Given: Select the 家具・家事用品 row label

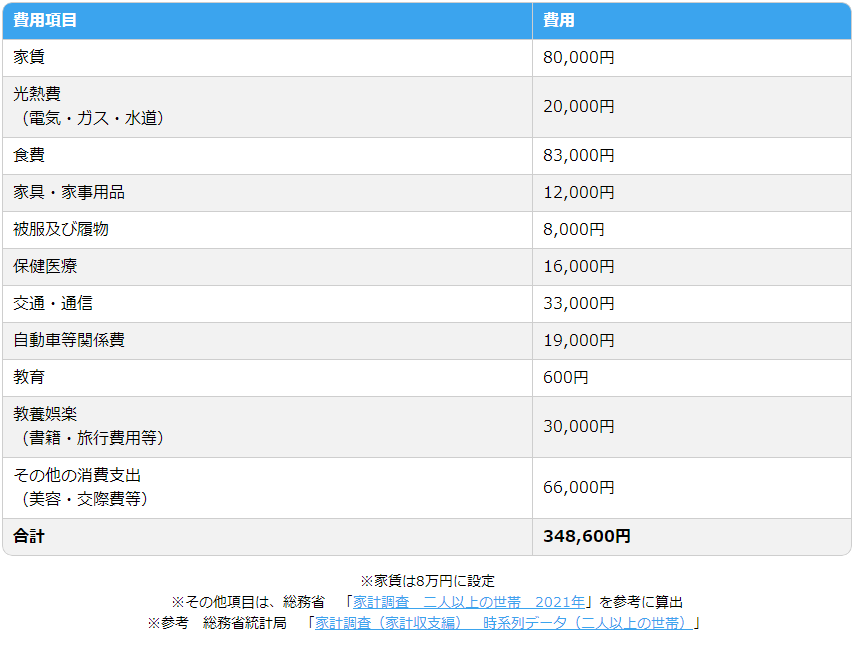Looking at the screenshot, I should [x=69, y=193].
